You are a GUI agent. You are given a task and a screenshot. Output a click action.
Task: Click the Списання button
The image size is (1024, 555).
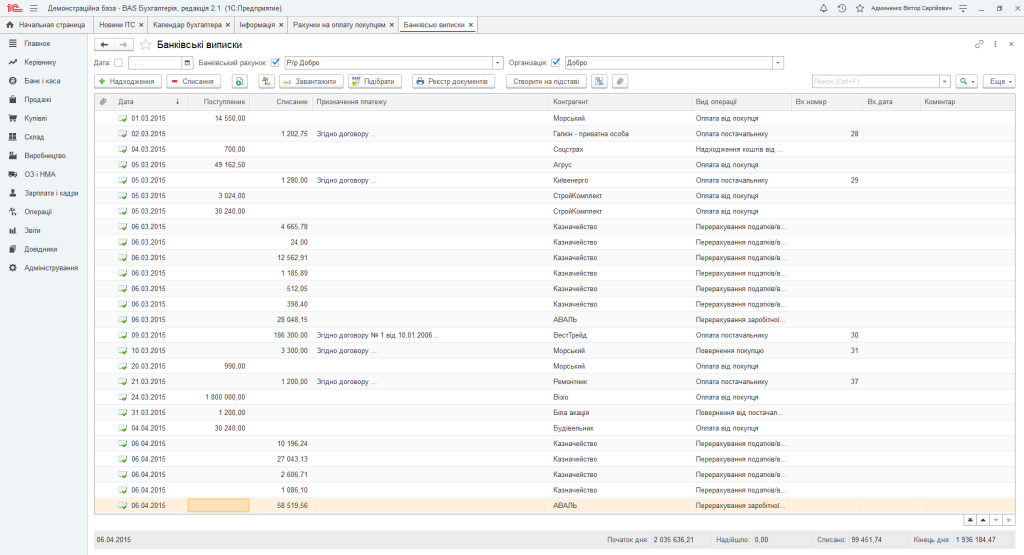tap(193, 82)
